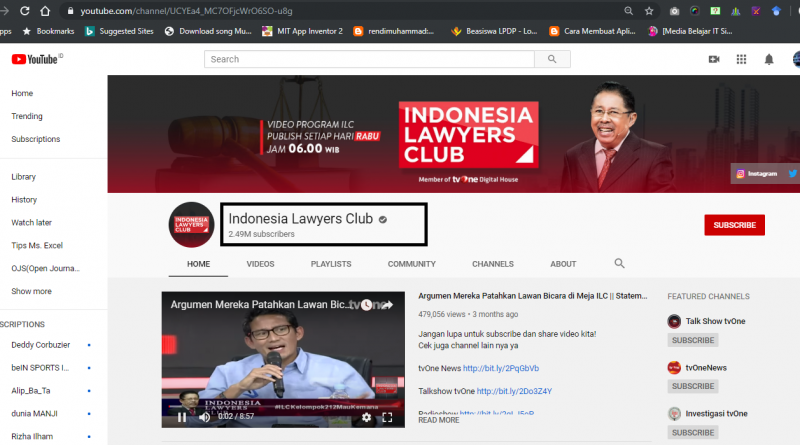The height and width of the screenshot is (445, 800).
Task: Go to Home in the sidebar
Action: 22,93
